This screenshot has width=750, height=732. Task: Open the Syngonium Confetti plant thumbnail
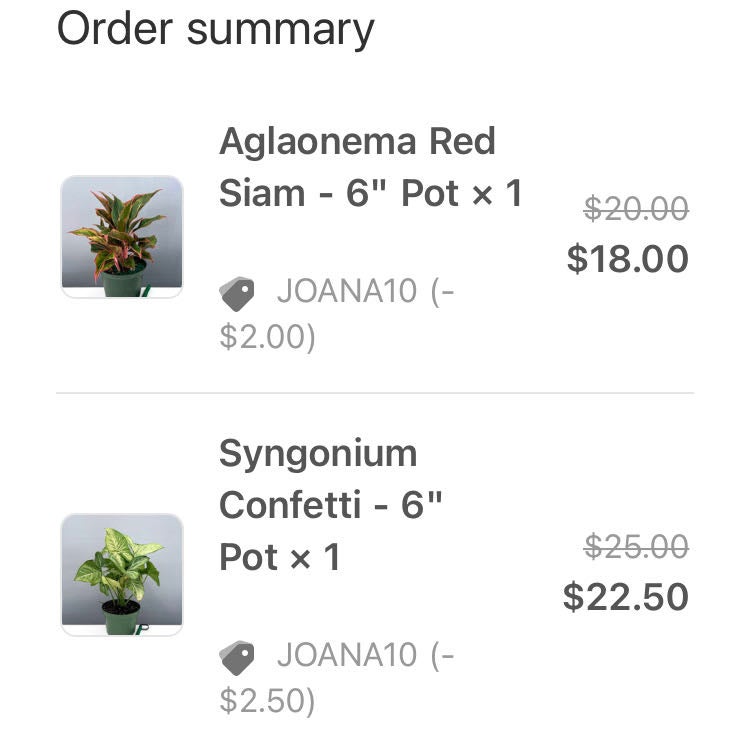pyautogui.click(x=122, y=575)
